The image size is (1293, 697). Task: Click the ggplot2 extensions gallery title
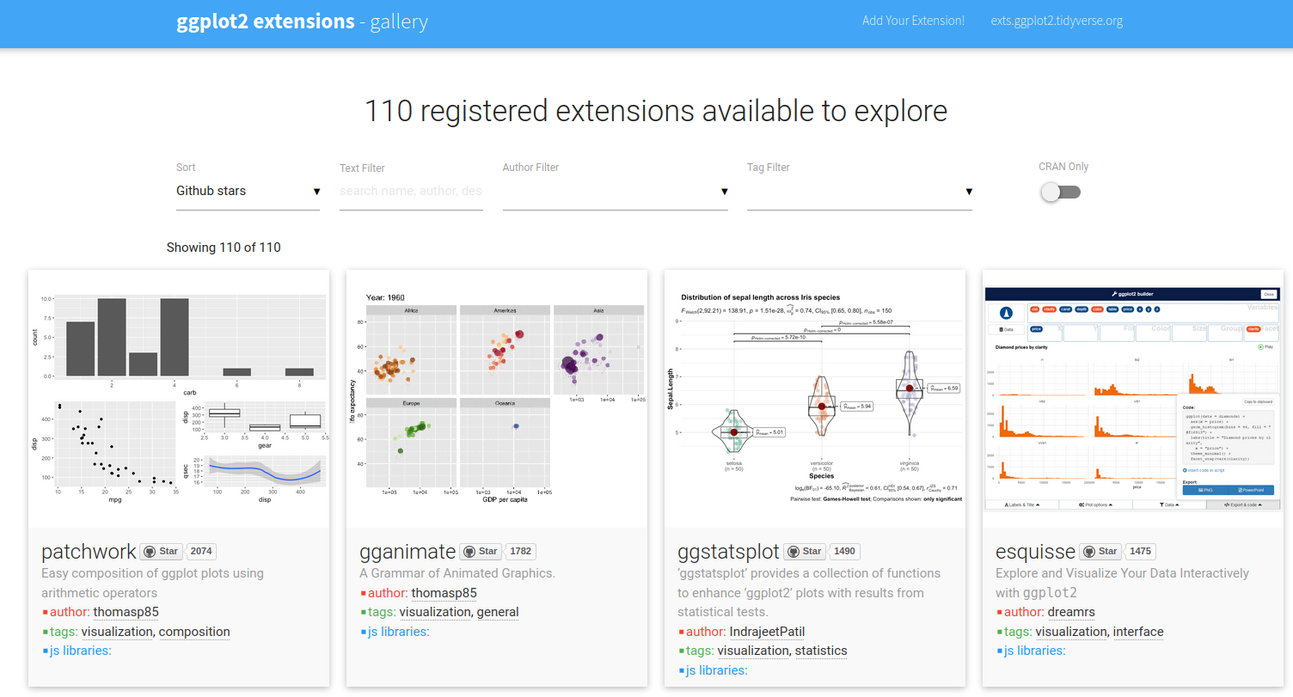(302, 21)
